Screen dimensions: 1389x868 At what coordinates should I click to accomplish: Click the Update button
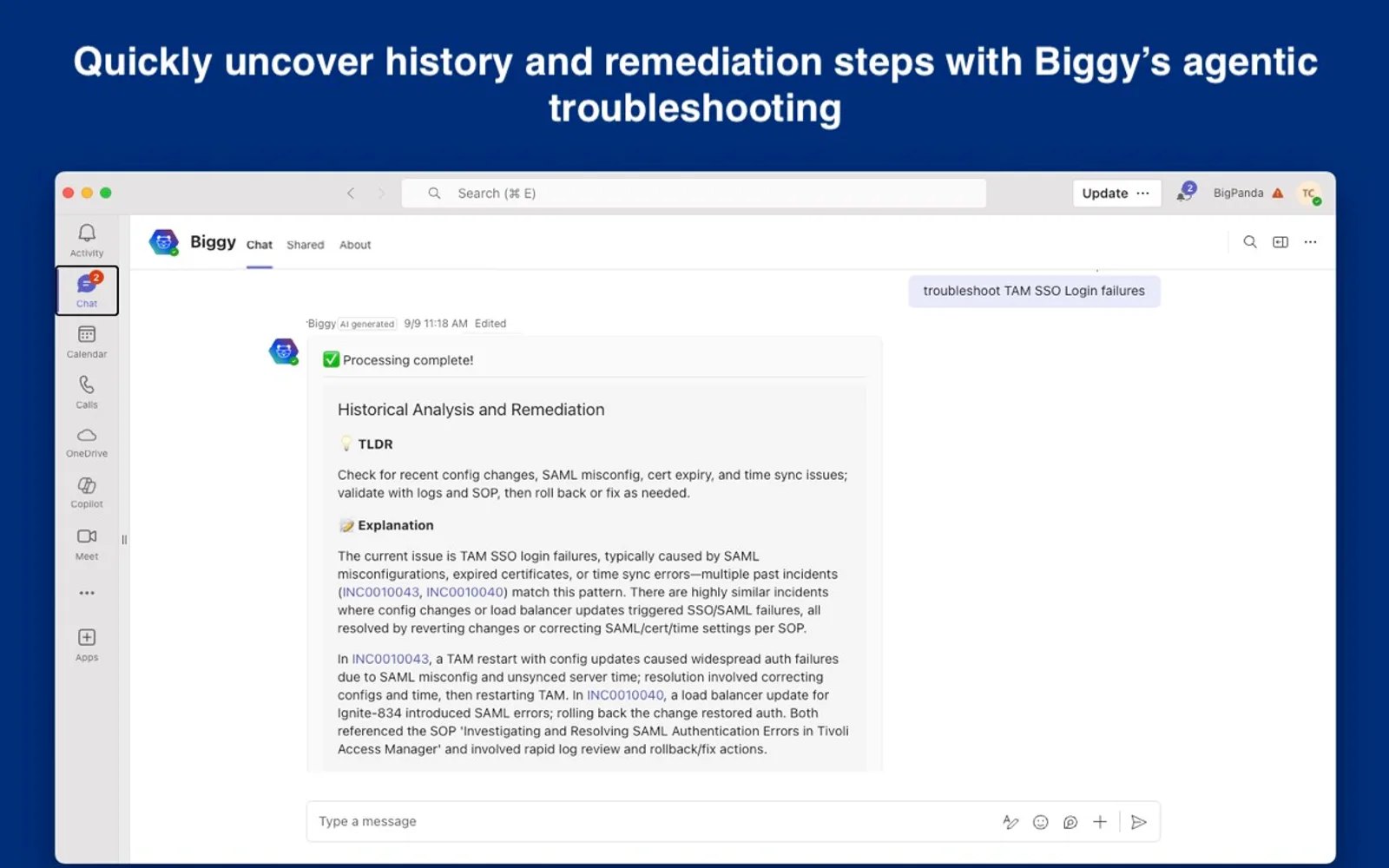pos(1105,194)
